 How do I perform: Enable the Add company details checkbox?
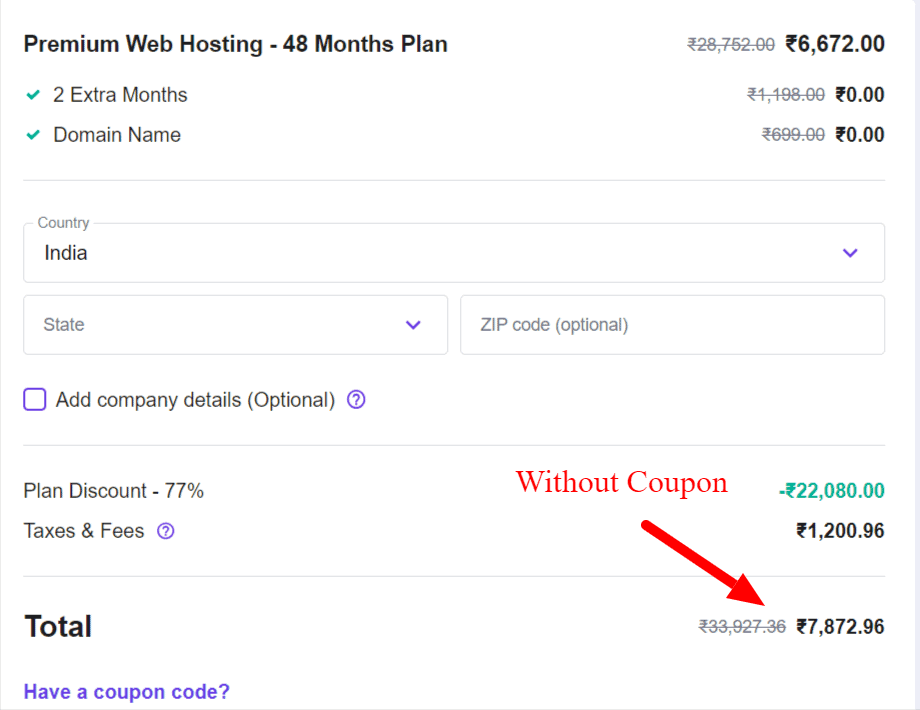[35, 400]
